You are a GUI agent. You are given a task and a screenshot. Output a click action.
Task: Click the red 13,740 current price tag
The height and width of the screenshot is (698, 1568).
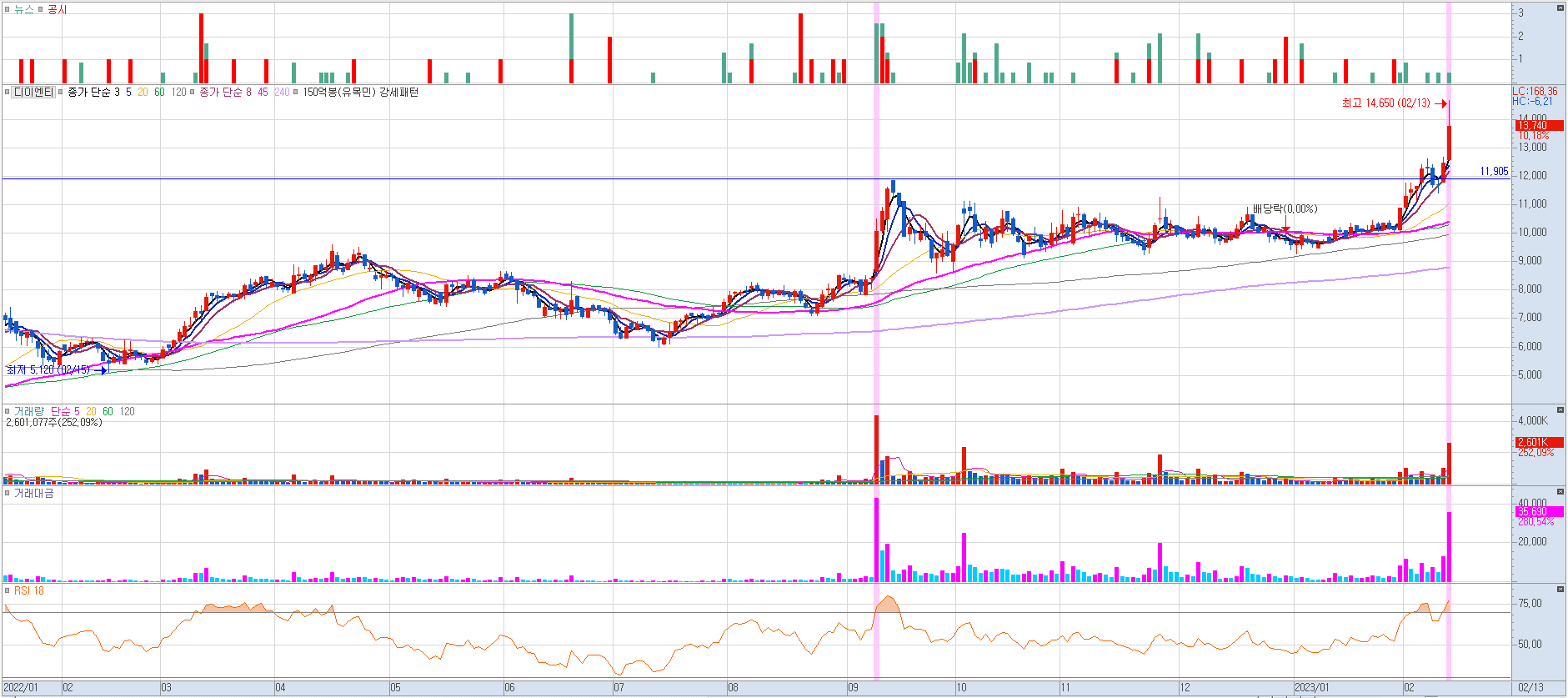point(1539,126)
